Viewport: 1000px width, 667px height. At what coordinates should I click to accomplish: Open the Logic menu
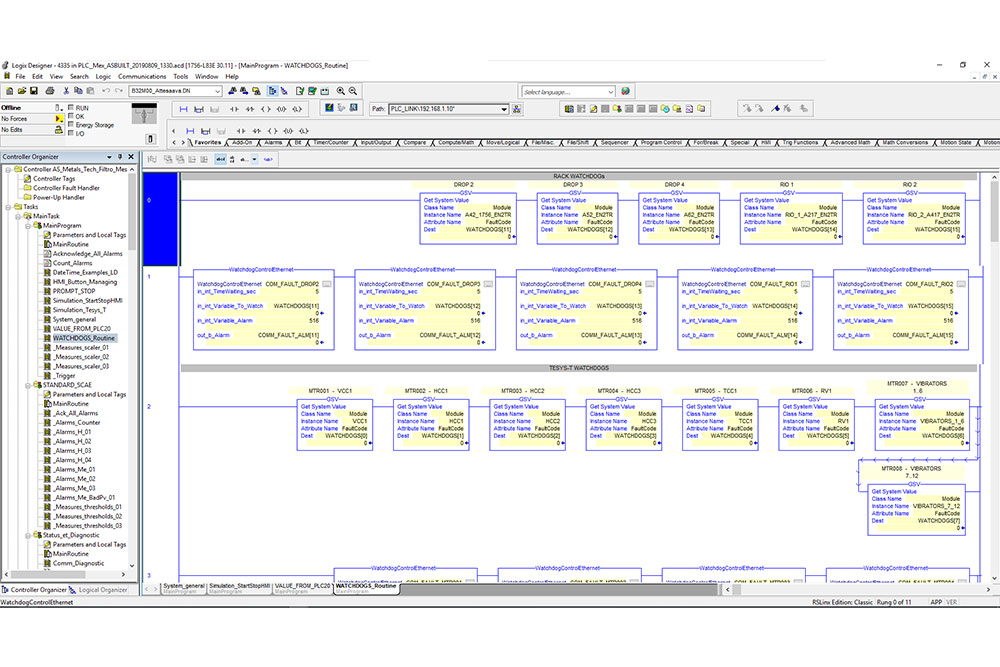[103, 77]
